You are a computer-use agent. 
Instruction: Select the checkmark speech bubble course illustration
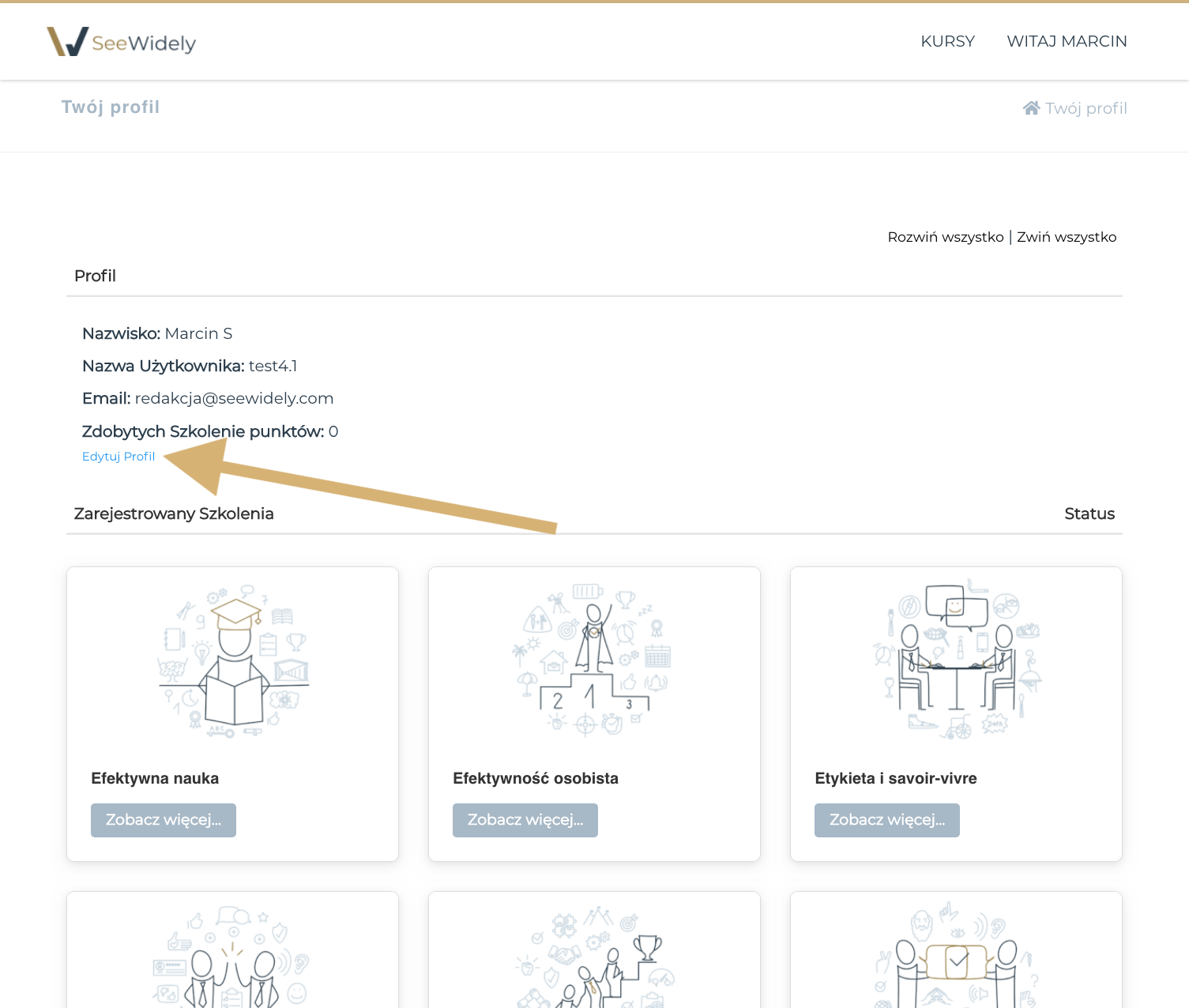click(956, 957)
